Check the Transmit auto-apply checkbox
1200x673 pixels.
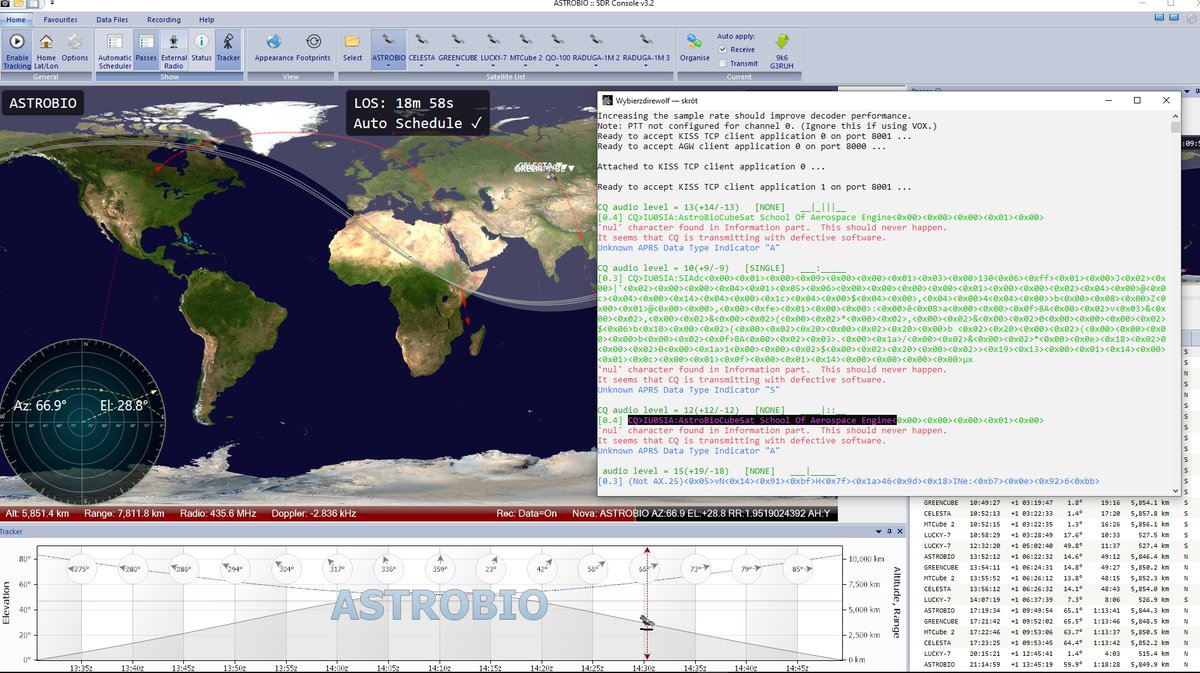point(723,63)
